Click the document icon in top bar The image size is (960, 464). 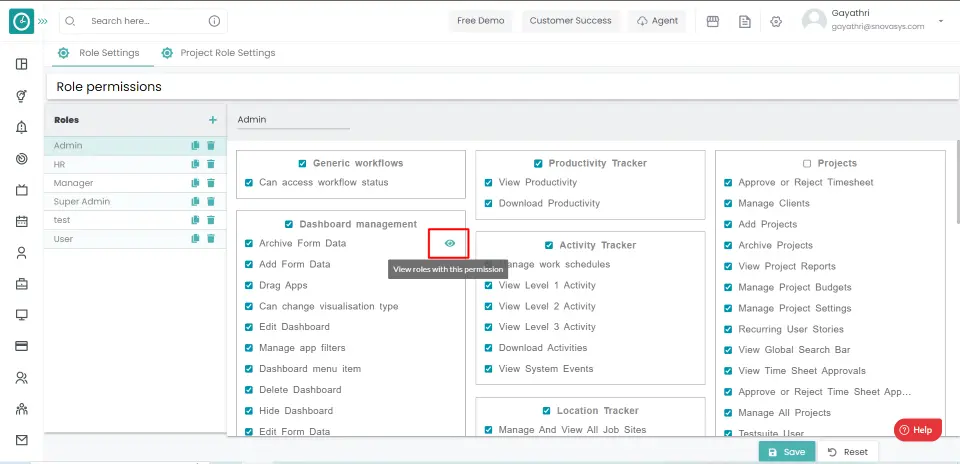coord(744,21)
